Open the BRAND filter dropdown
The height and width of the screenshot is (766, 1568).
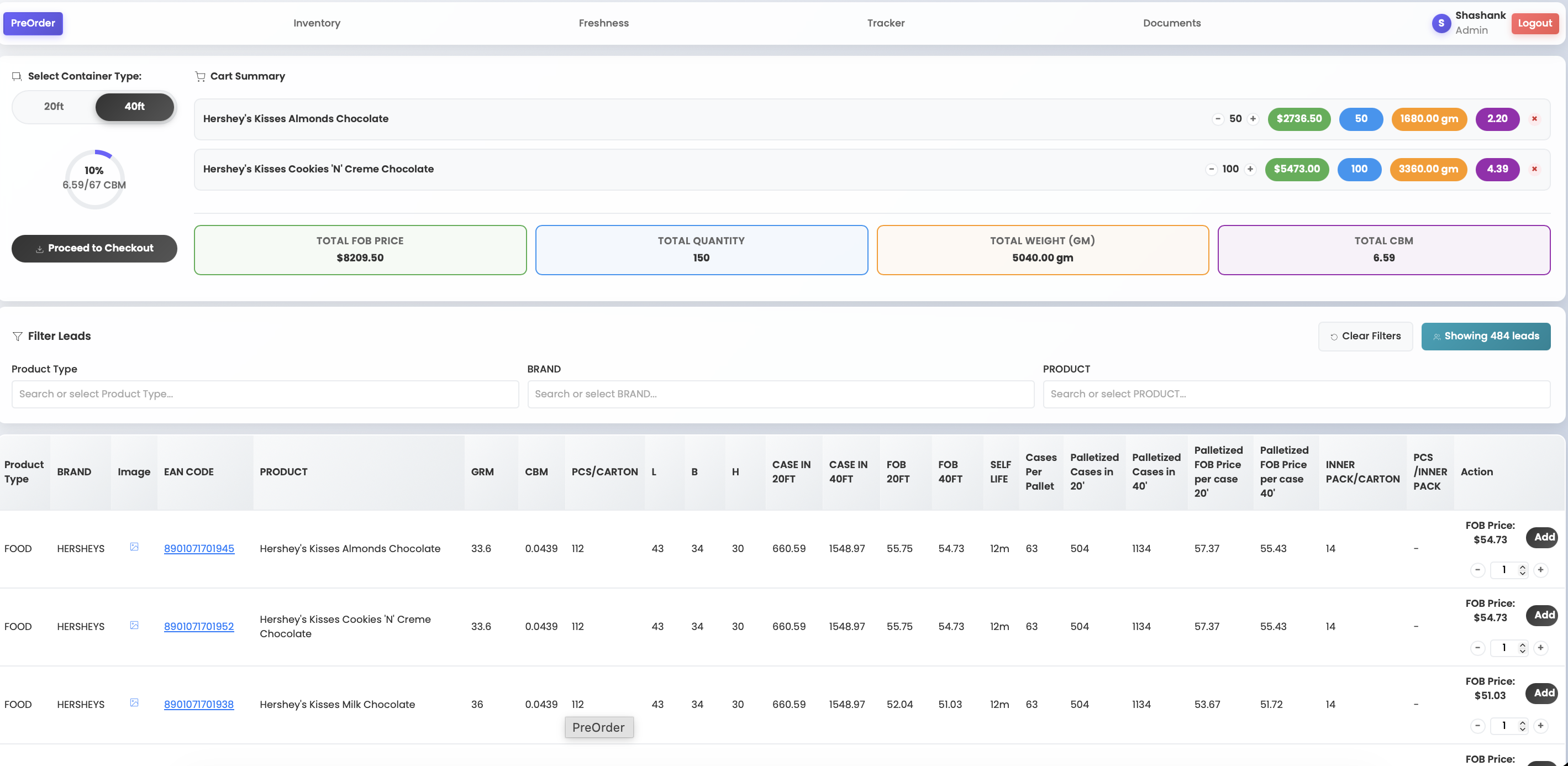780,394
